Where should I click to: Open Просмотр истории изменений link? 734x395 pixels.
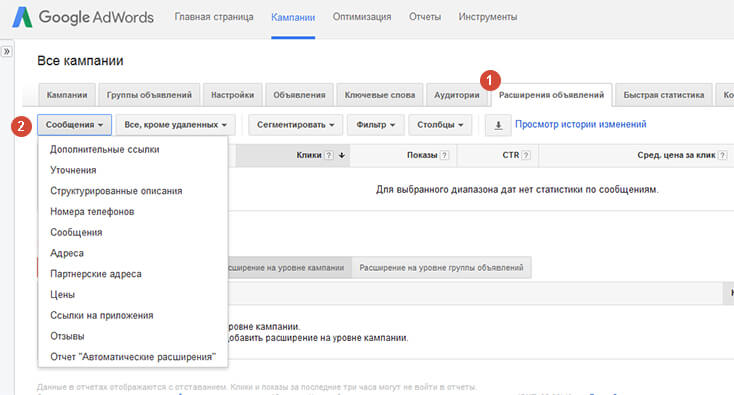click(x=580, y=124)
